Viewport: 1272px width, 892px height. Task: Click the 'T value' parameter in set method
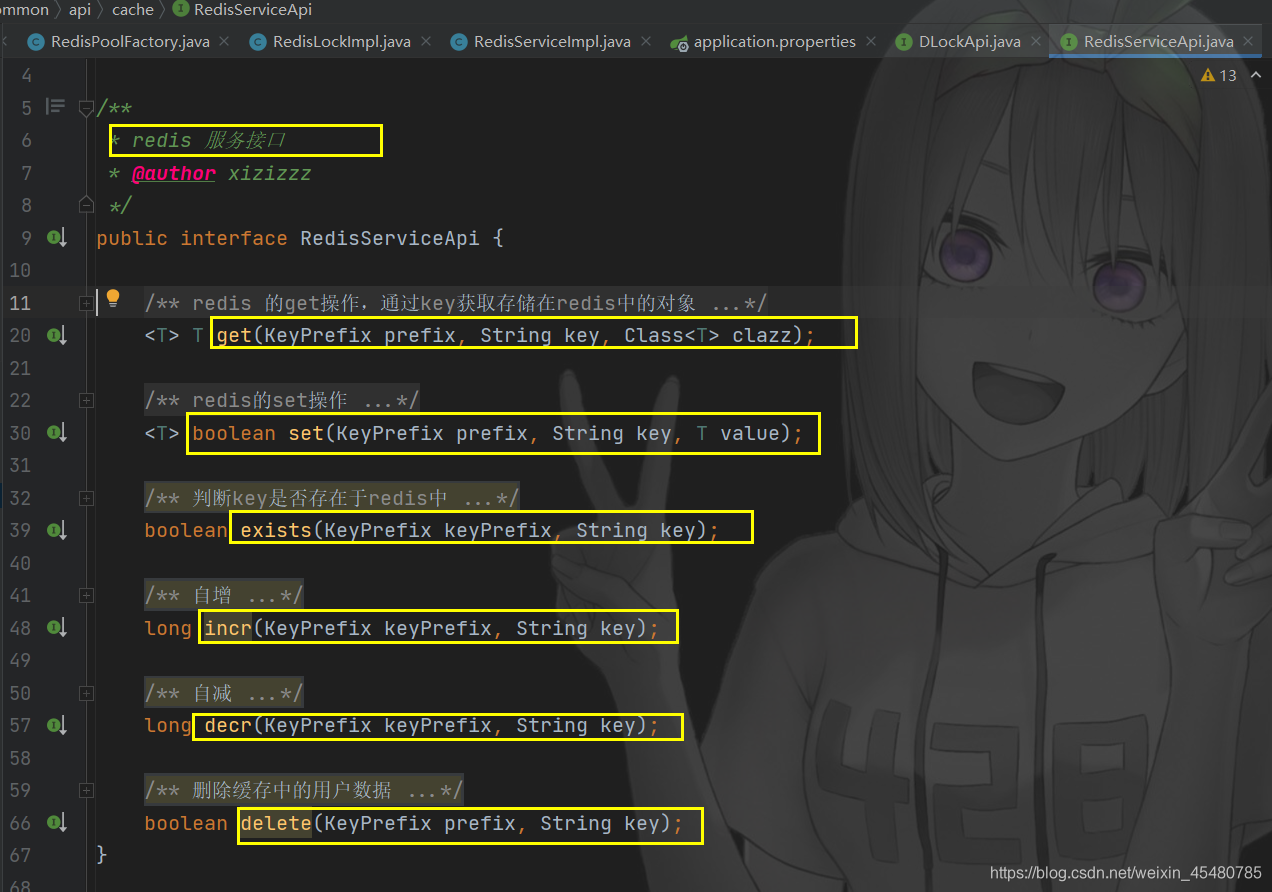[x=738, y=433]
